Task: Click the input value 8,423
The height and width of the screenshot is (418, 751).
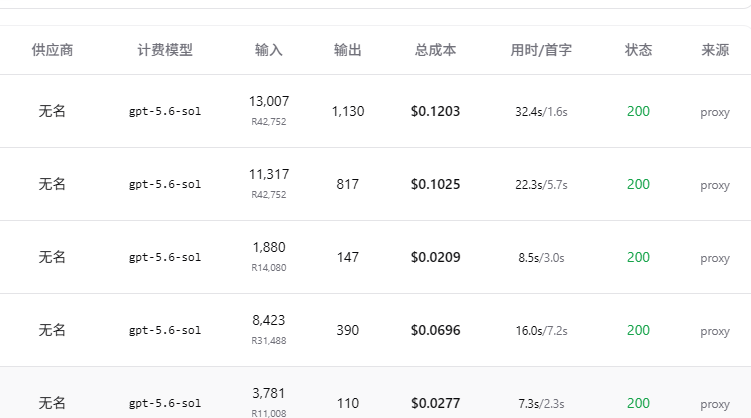Action: (x=269, y=320)
